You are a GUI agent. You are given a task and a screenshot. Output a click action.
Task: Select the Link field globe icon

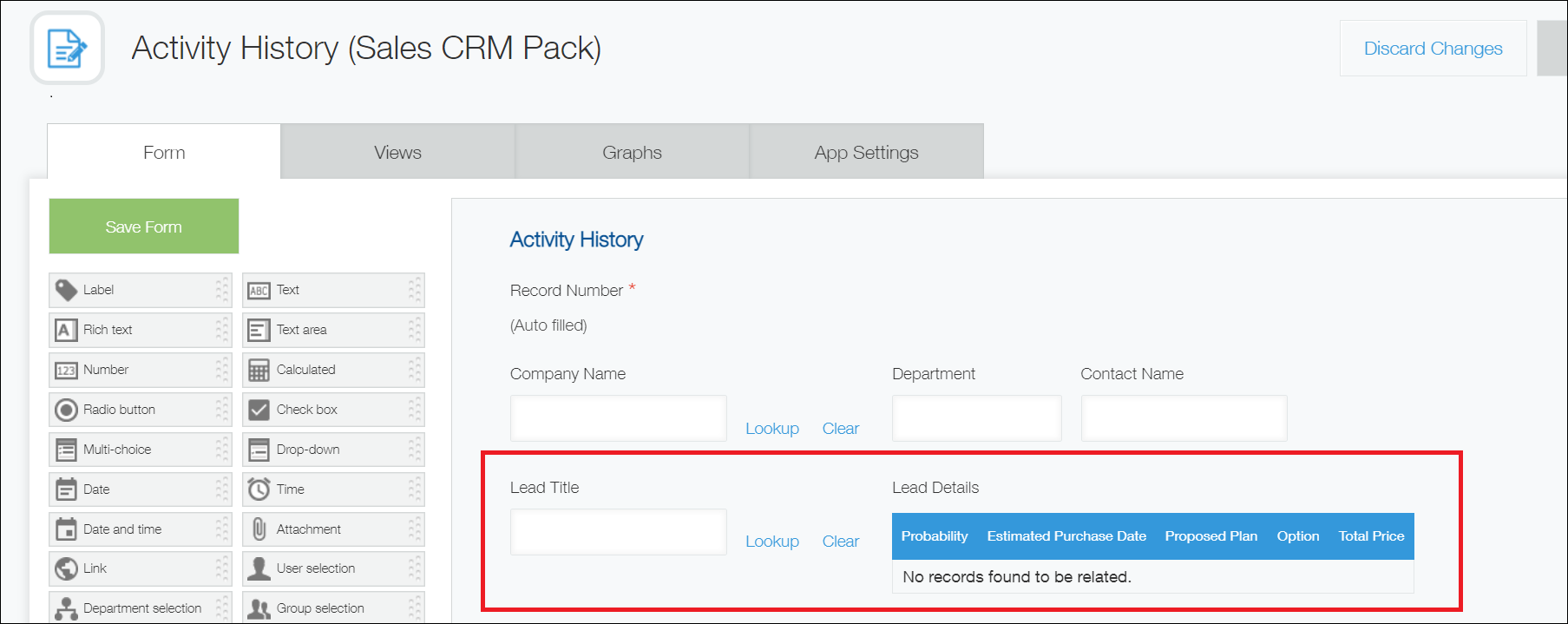point(66,569)
